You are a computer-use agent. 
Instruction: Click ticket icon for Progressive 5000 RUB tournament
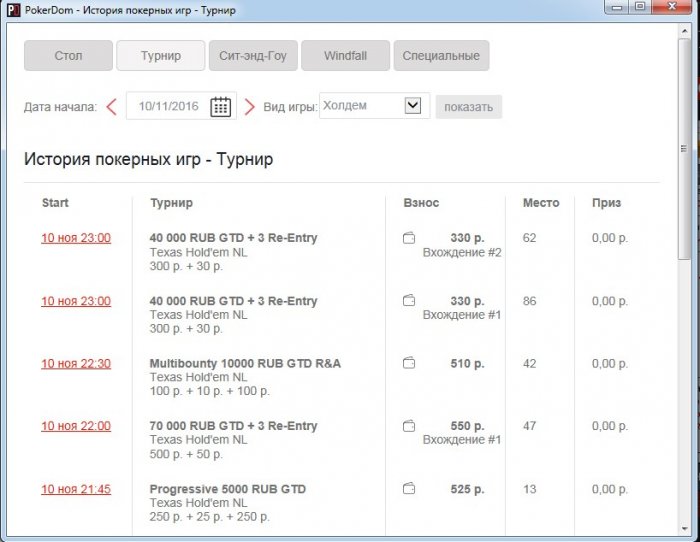coord(409,489)
